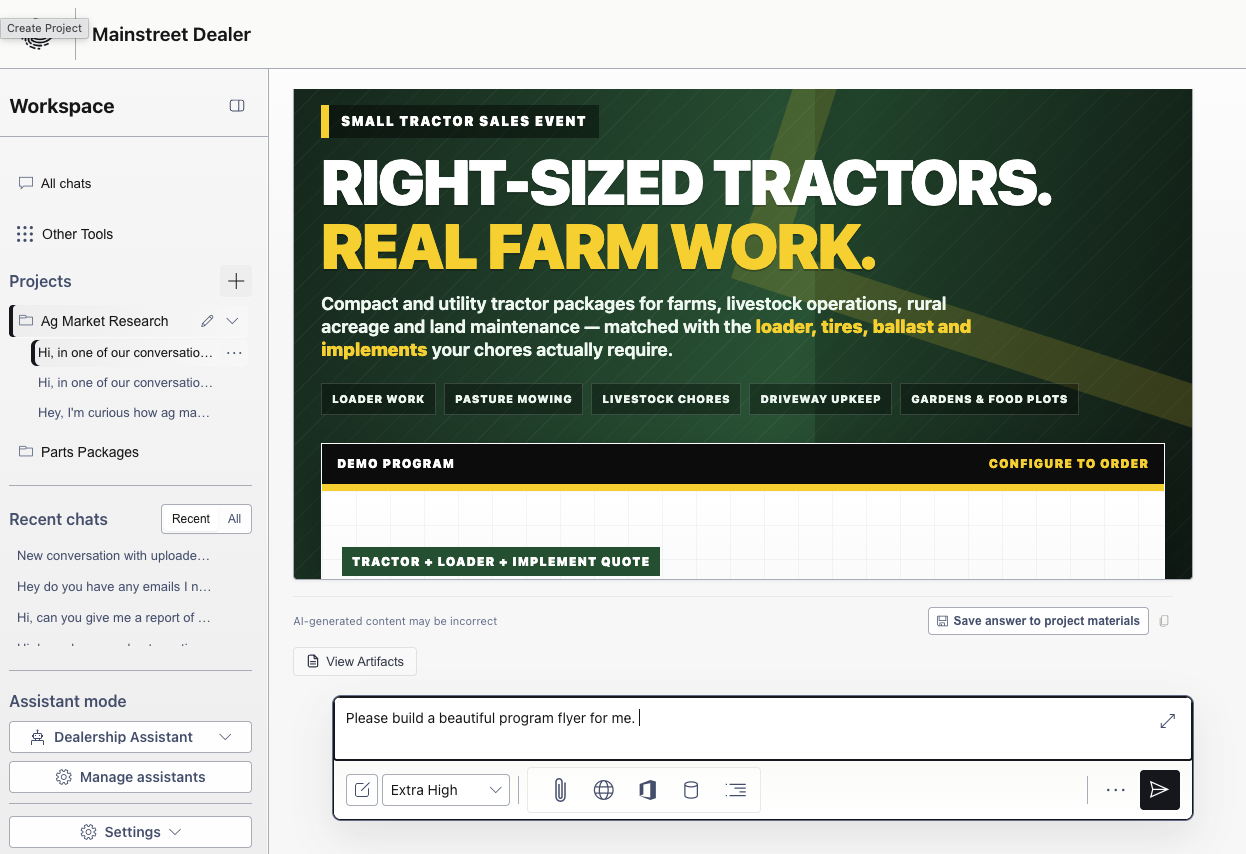This screenshot has height=854, width=1246.
Task: Attach a file with paperclip icon
Action: 560,790
